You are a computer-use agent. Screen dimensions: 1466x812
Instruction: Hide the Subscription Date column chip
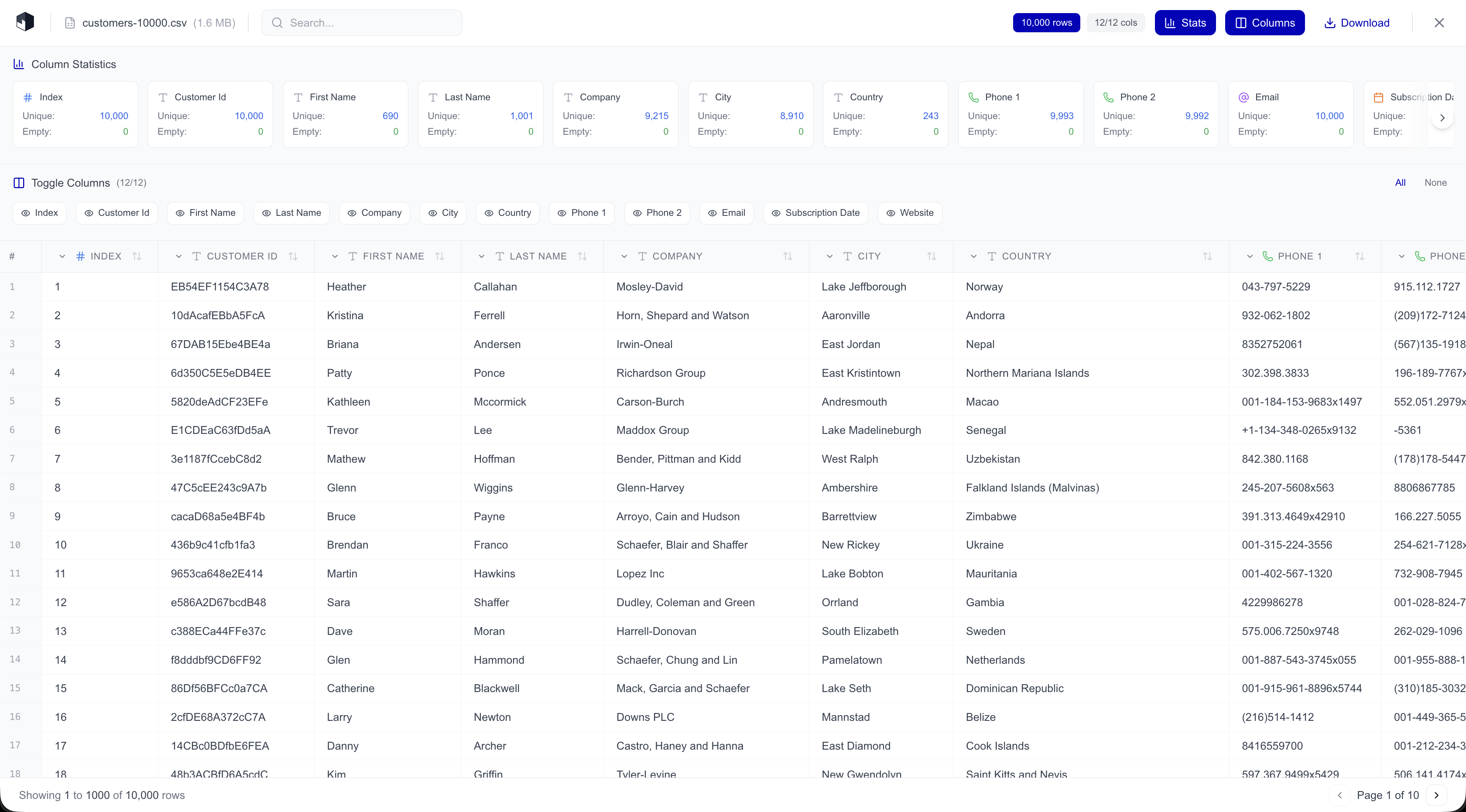815,213
